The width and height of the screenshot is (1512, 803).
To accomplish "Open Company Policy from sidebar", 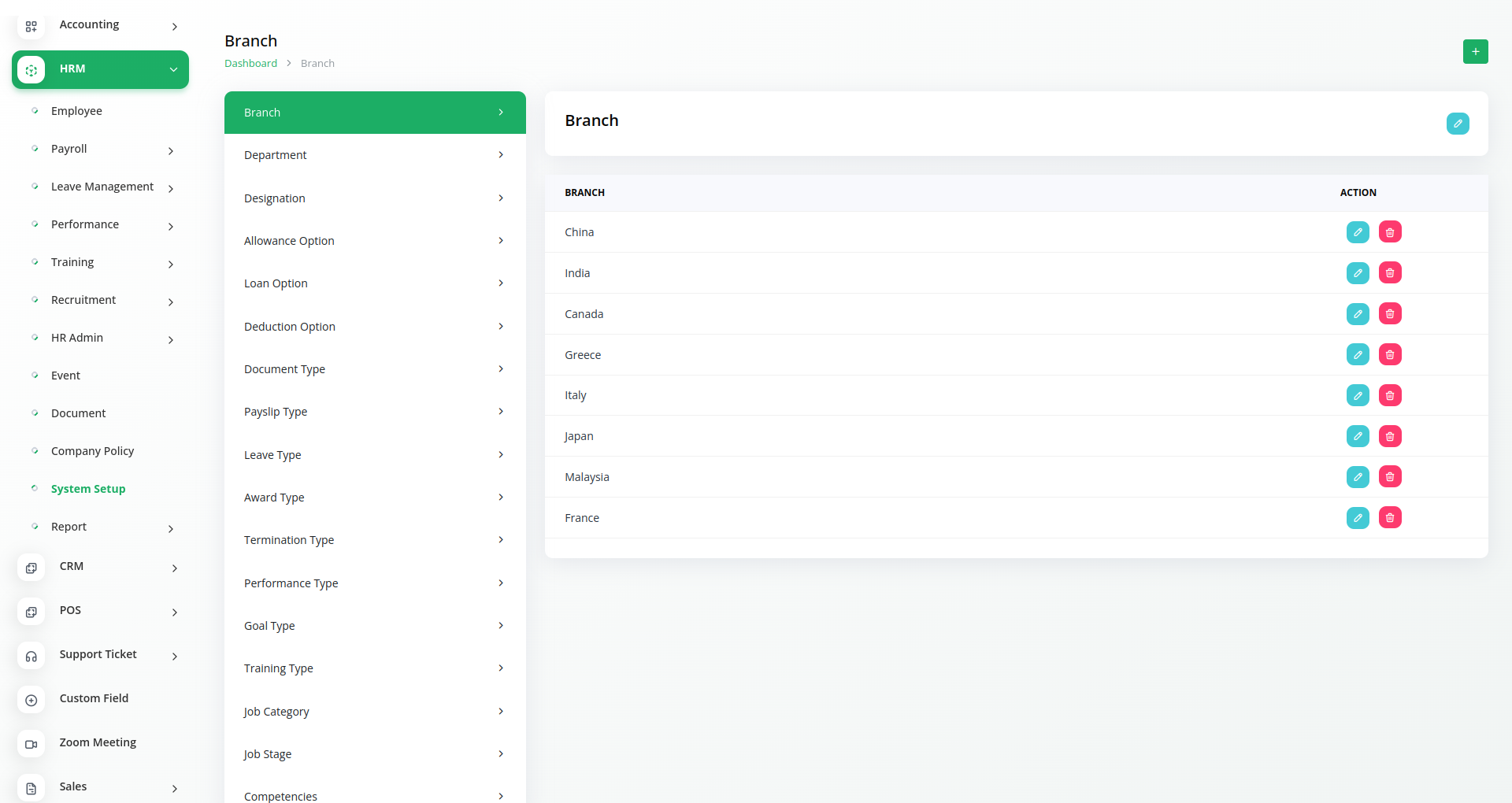I will click(92, 451).
